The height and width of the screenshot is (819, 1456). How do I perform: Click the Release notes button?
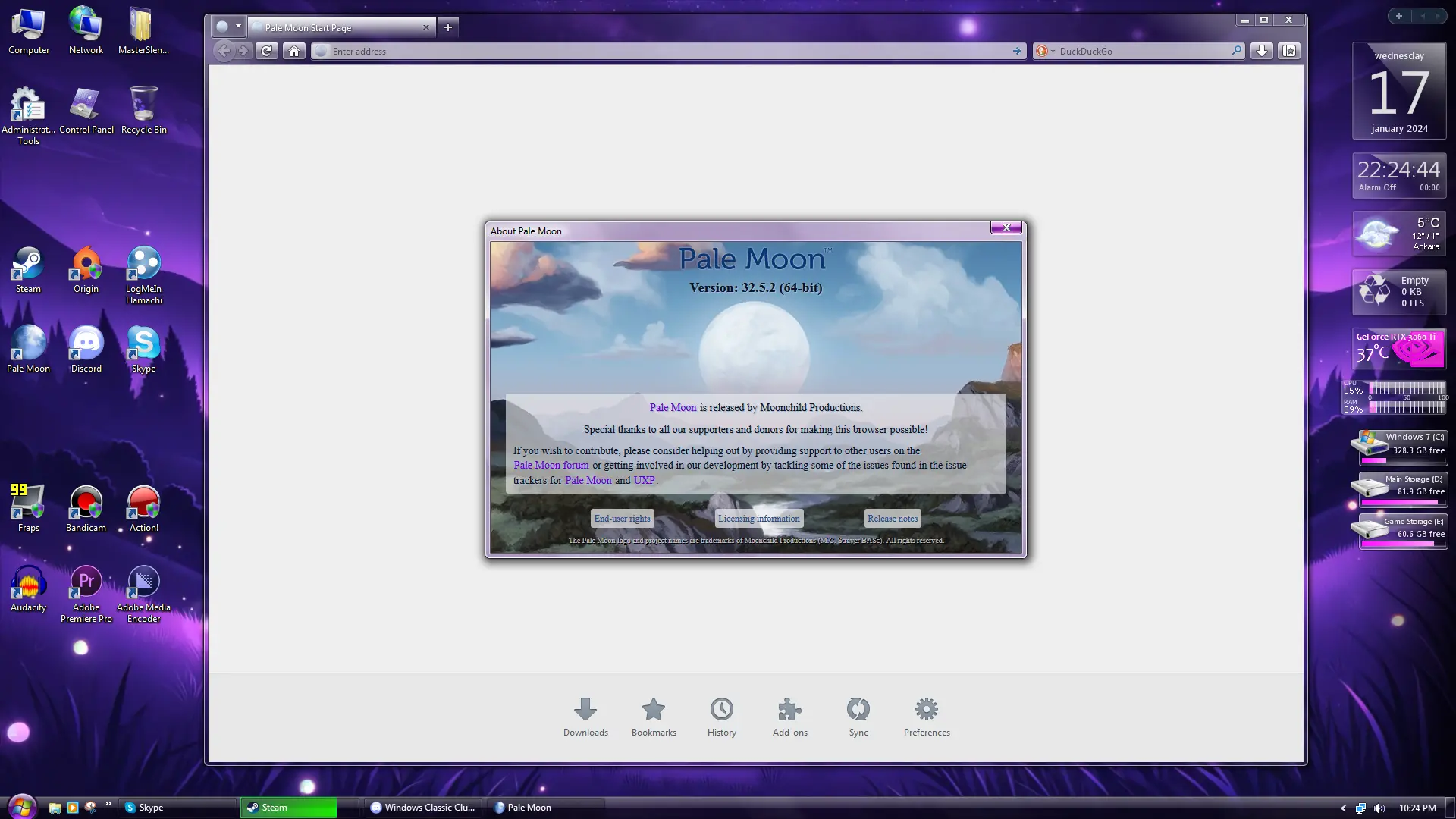(893, 519)
